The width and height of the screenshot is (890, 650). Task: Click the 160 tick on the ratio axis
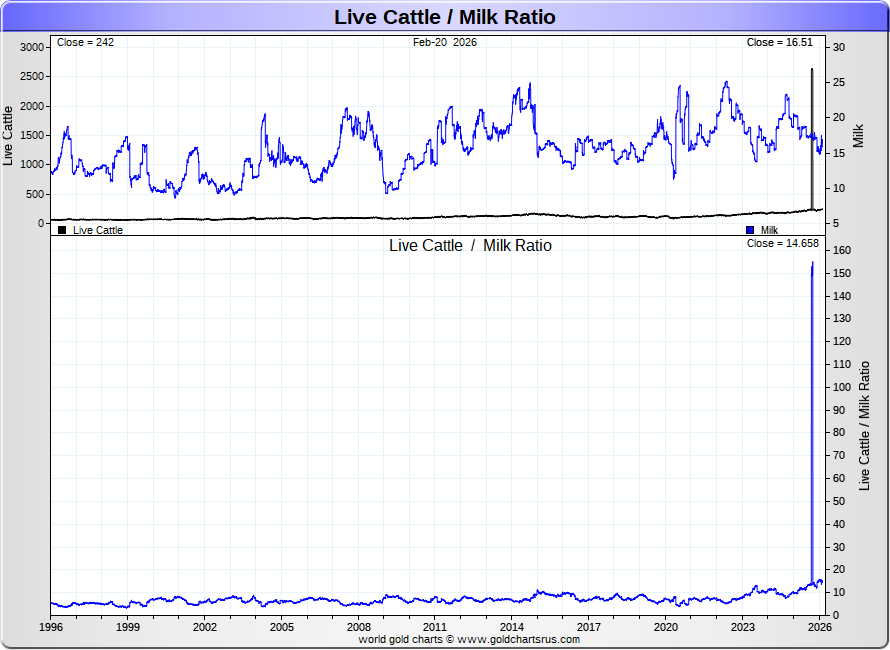coord(842,250)
